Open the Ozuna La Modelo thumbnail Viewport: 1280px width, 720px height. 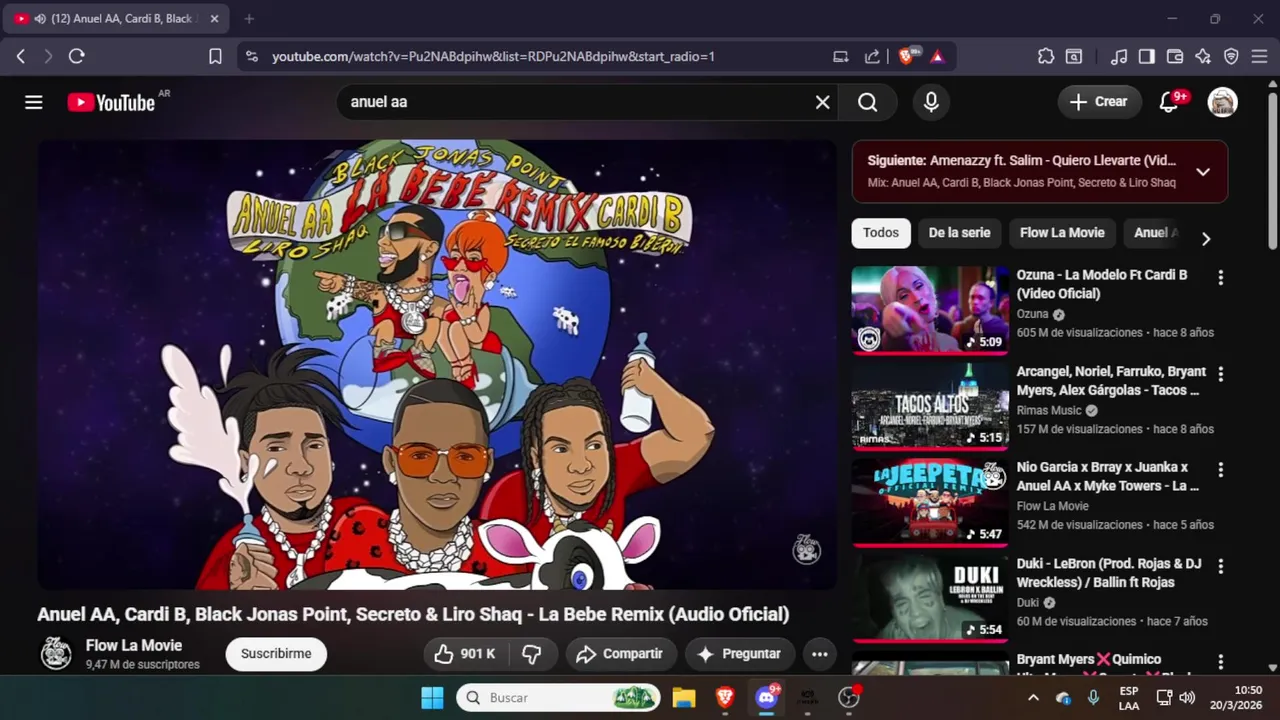(930, 309)
